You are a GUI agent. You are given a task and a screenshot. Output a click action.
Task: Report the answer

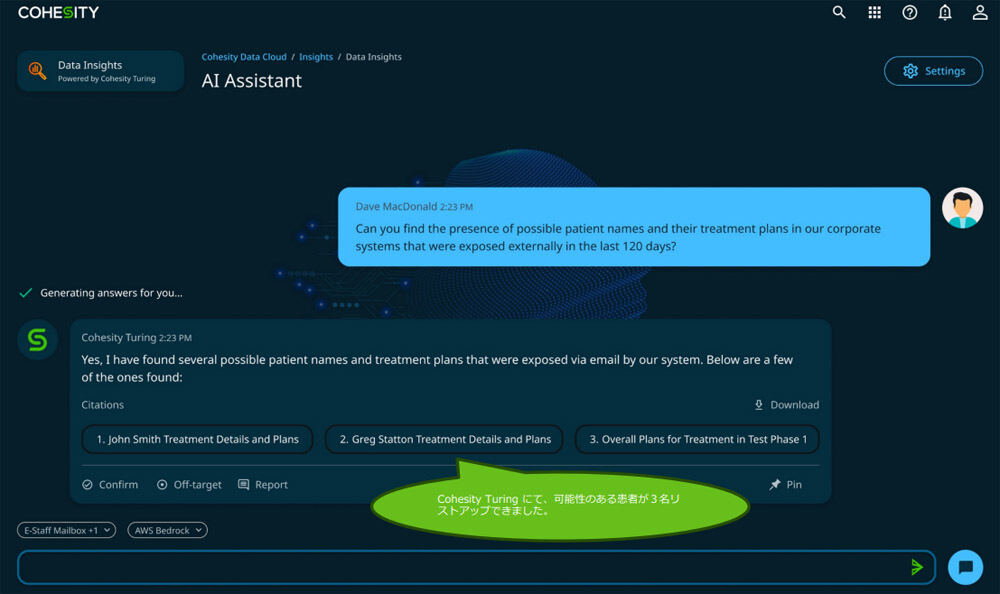click(263, 484)
